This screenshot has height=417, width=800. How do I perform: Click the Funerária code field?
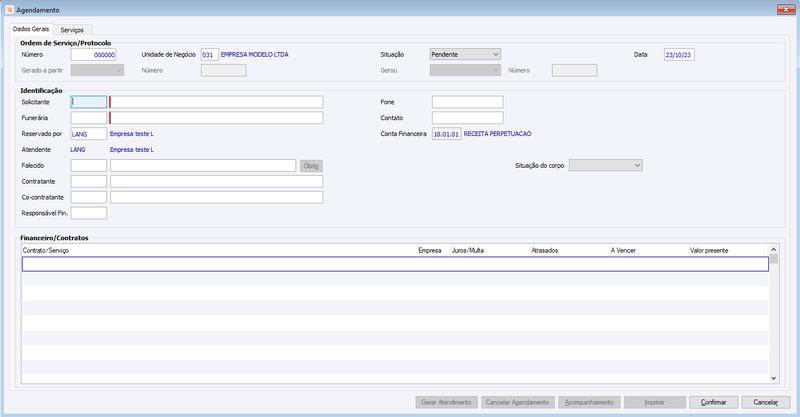click(89, 118)
